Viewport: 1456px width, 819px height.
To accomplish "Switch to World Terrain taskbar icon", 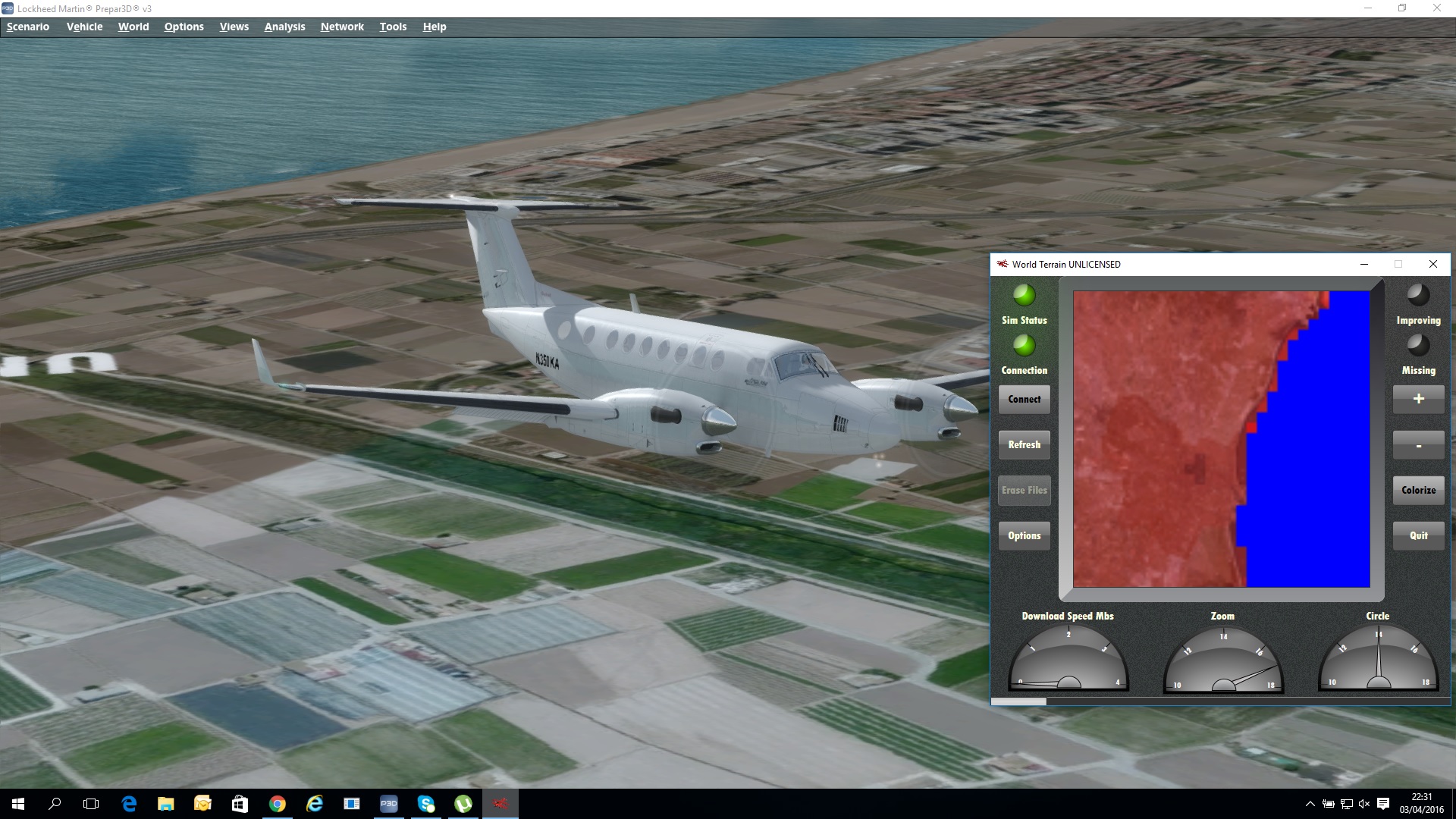I will tap(500, 804).
